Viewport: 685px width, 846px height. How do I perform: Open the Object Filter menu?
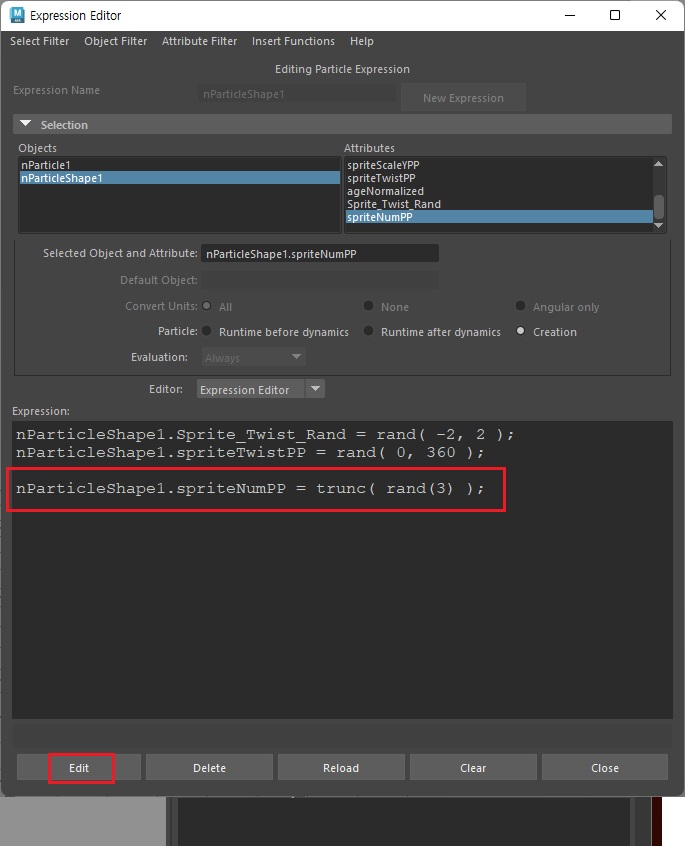pos(115,41)
